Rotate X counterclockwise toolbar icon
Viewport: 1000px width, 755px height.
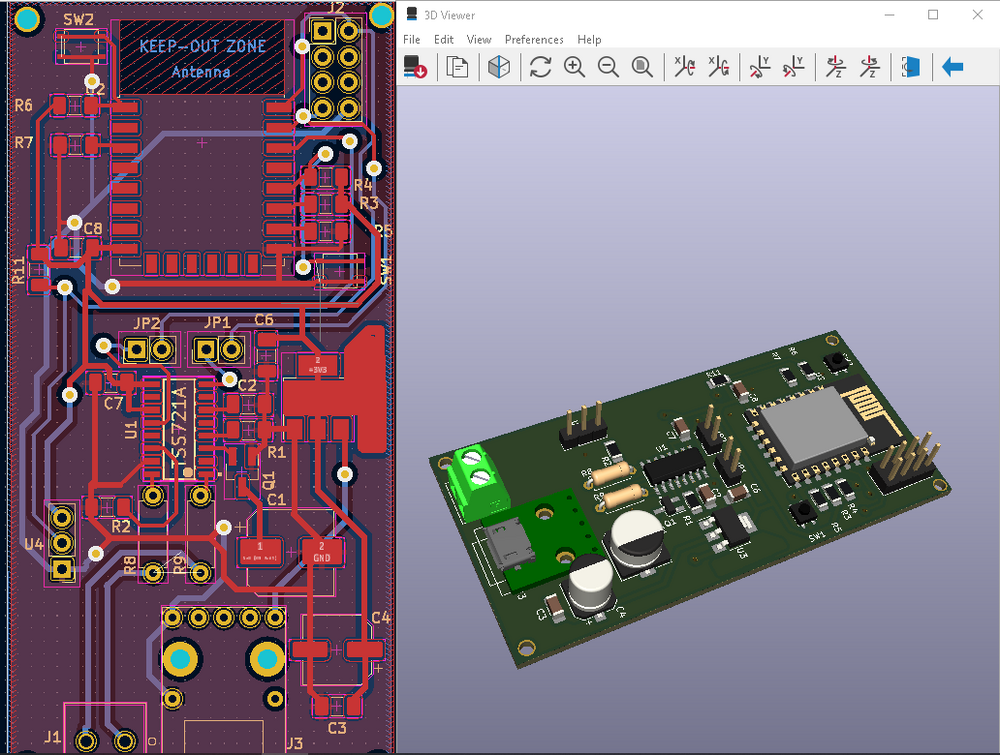point(718,67)
